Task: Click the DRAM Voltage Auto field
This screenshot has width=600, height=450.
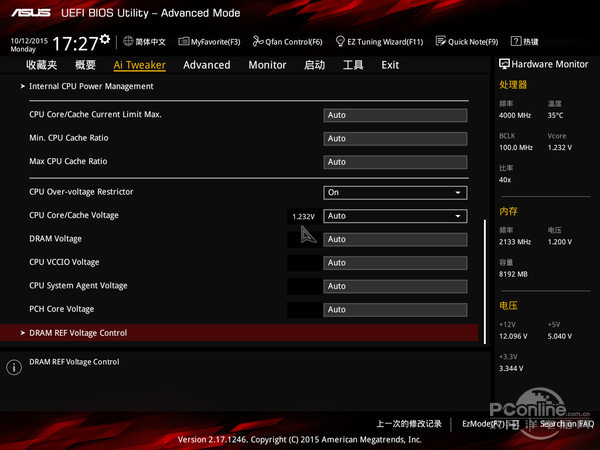Action: coord(395,240)
